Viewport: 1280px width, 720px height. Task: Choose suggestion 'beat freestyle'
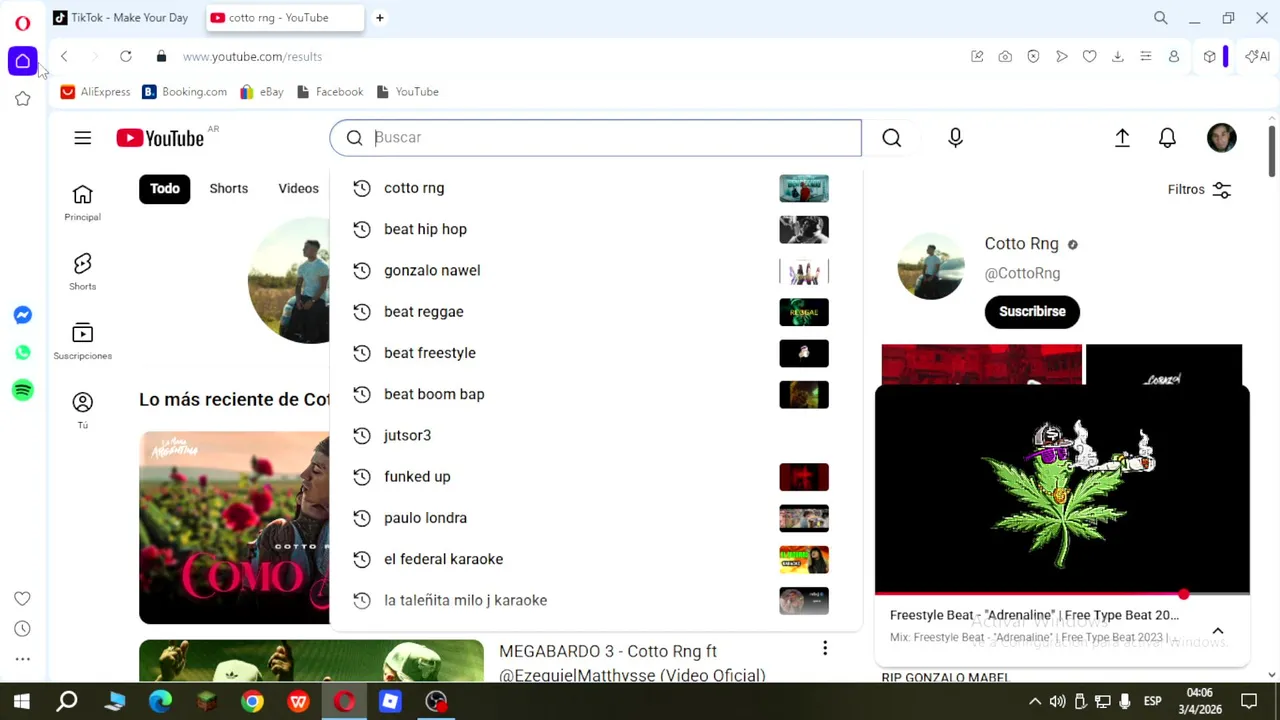pyautogui.click(x=595, y=353)
